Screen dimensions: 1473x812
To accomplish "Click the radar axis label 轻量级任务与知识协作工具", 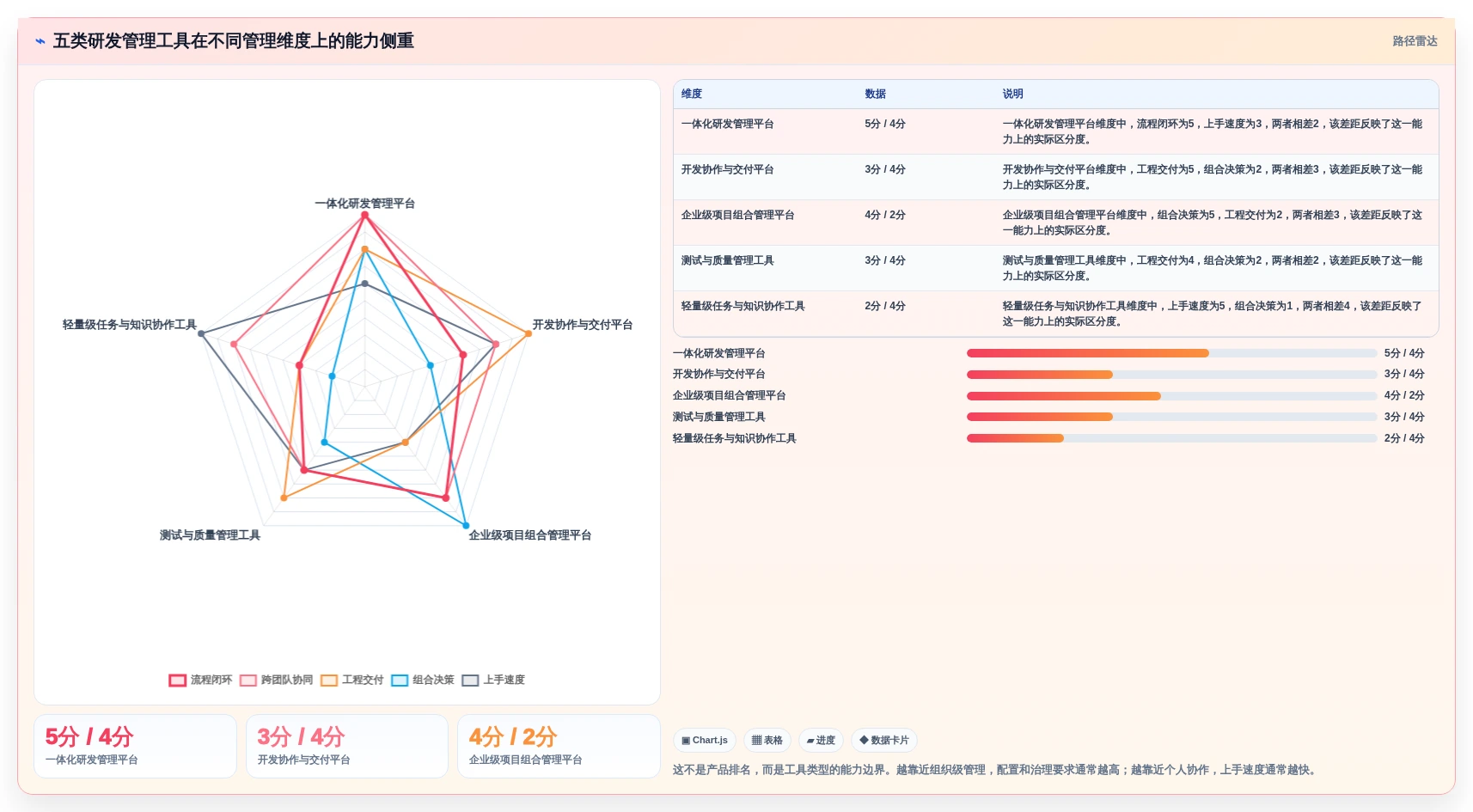I will click(129, 325).
